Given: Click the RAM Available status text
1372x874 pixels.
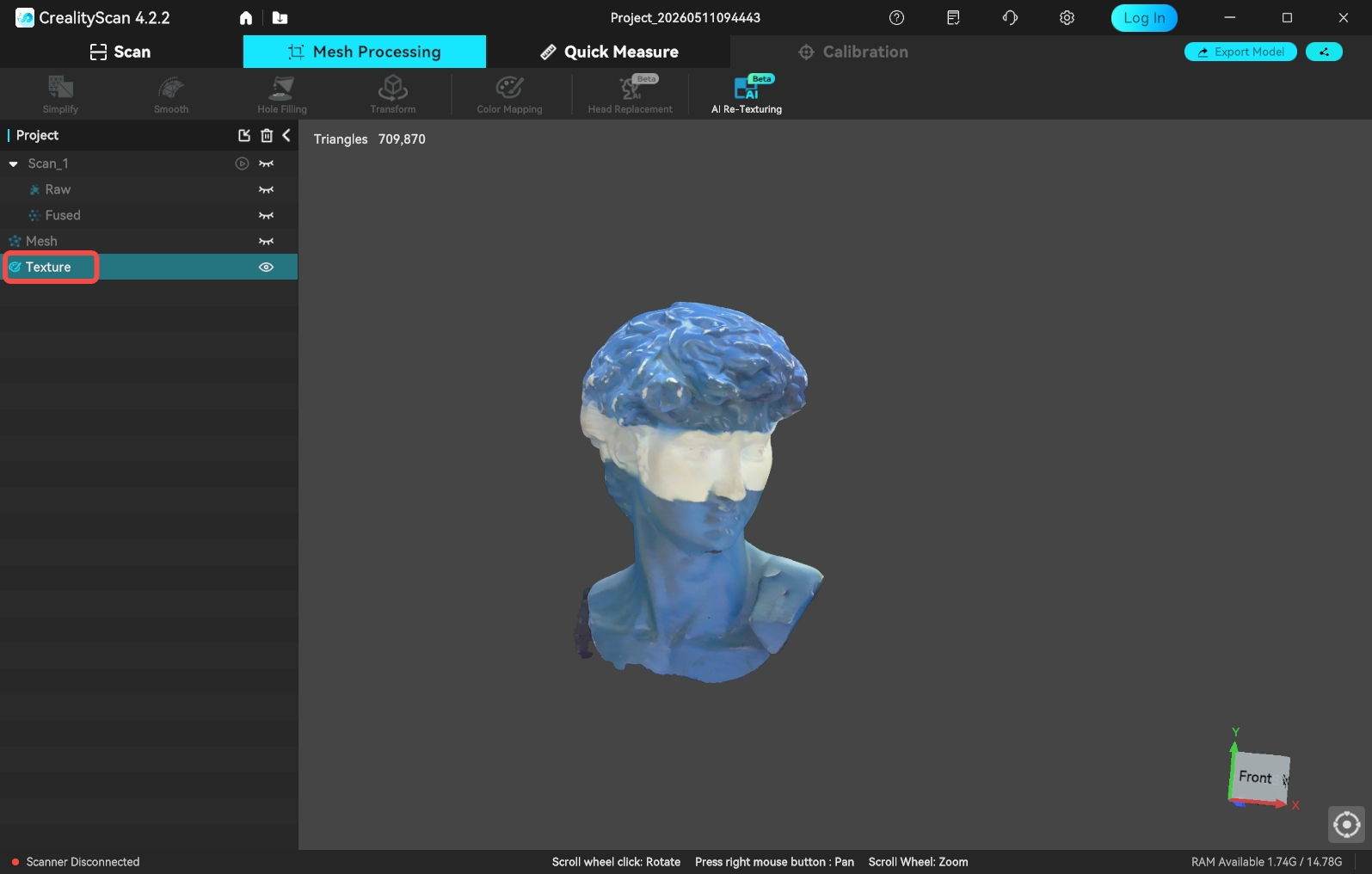Looking at the screenshot, I should pos(1266,862).
